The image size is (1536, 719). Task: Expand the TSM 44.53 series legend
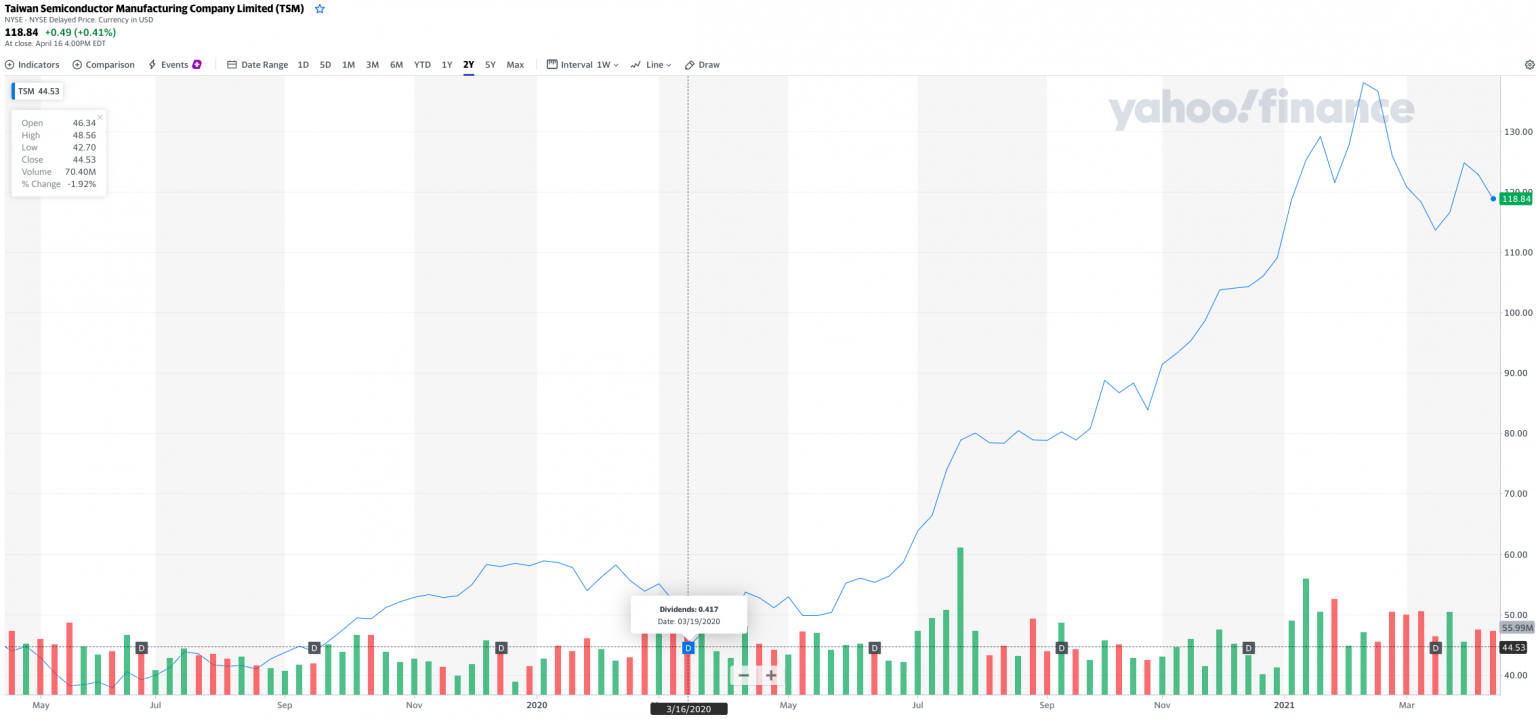point(39,91)
